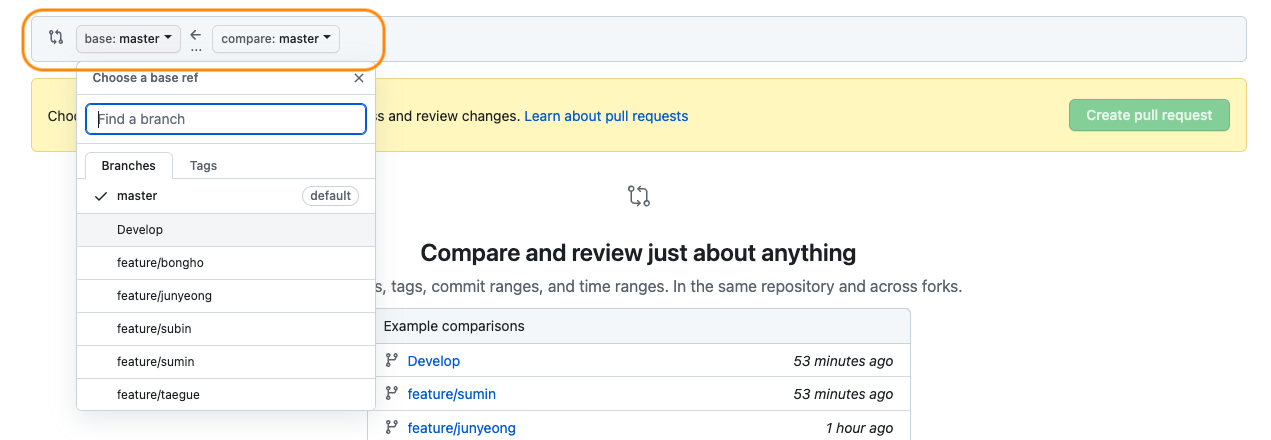Screen dimensions: 1271x440
Task: Select the checked master branch
Action: click(137, 196)
